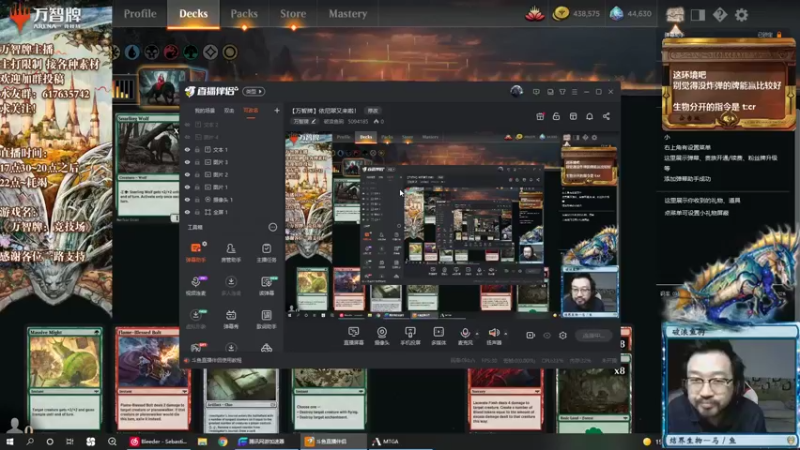
Task: Toggle visibility eye of 全屏 1 layer
Action: [187, 212]
